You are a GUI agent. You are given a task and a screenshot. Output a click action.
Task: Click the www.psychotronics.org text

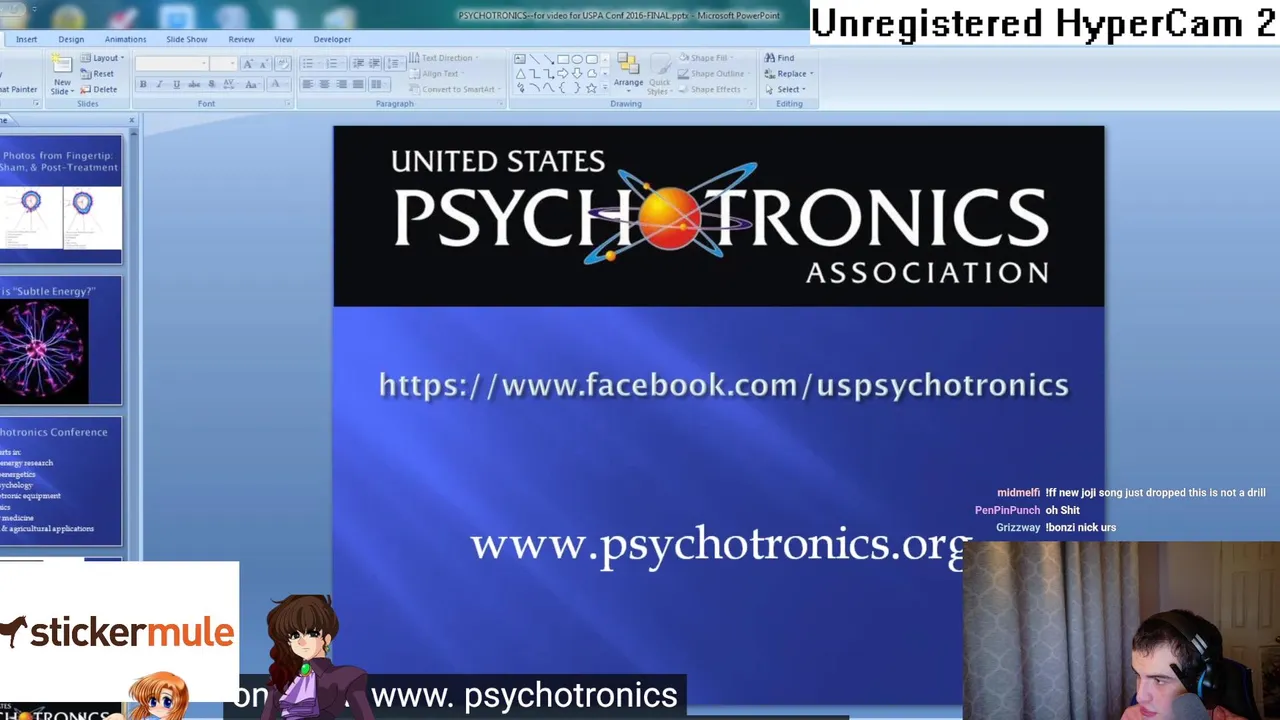point(720,545)
